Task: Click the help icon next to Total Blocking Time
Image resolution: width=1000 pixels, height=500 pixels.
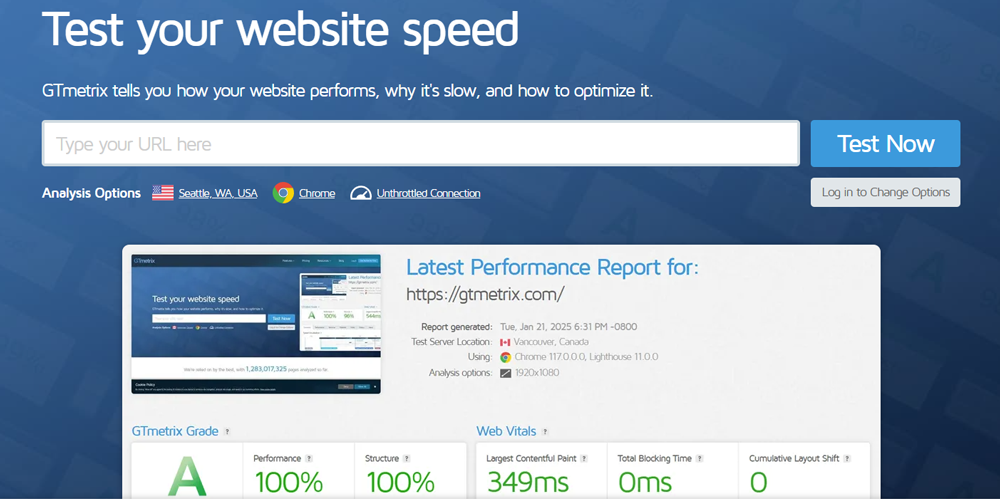Action: coord(700,459)
